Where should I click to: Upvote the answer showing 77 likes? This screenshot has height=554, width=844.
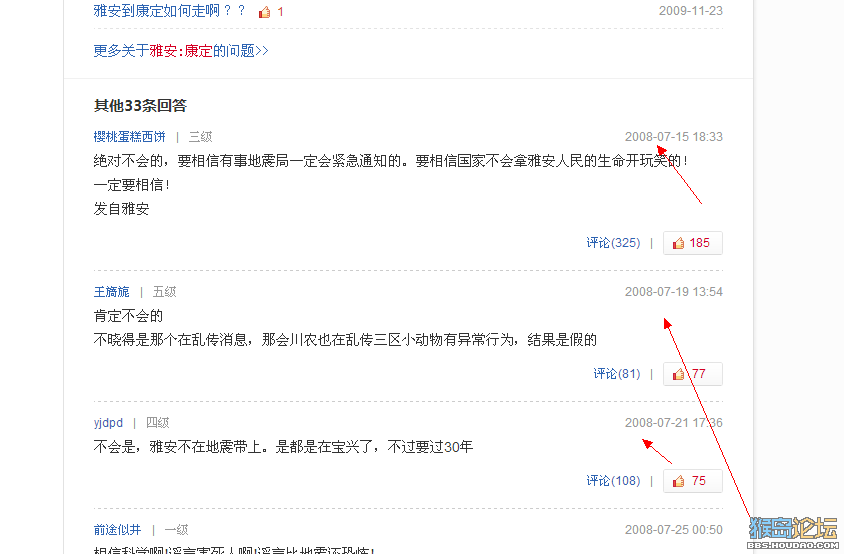click(x=693, y=374)
